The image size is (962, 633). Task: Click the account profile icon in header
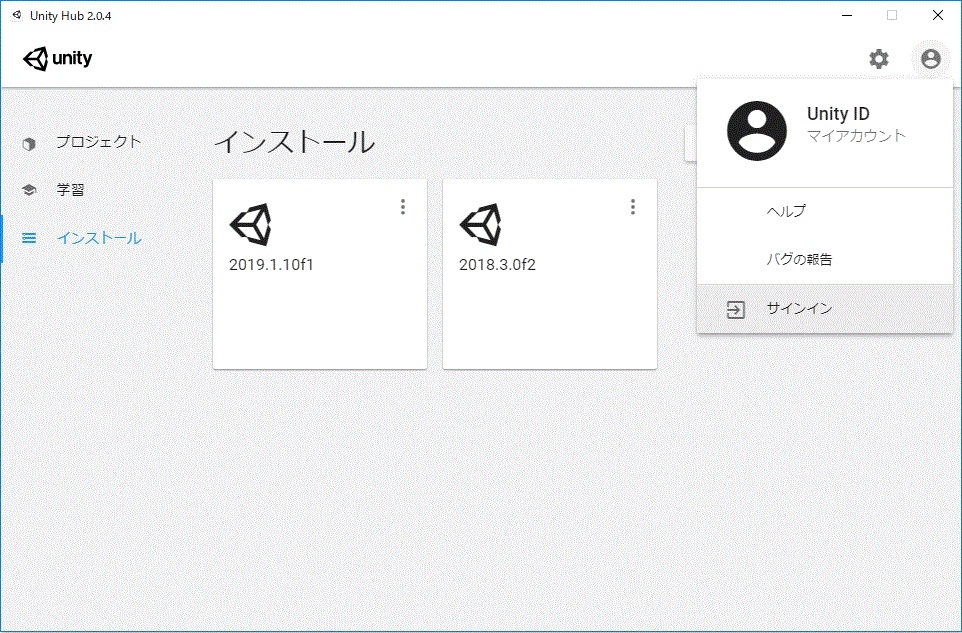pos(931,59)
